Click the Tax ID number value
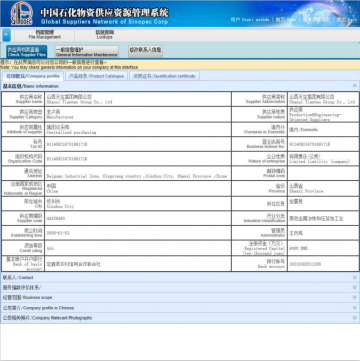360x361 pixels. click(x=67, y=144)
